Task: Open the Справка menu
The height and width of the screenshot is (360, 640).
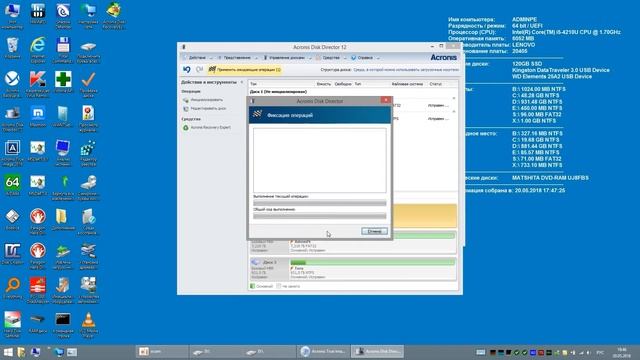Action: pyautogui.click(x=365, y=58)
